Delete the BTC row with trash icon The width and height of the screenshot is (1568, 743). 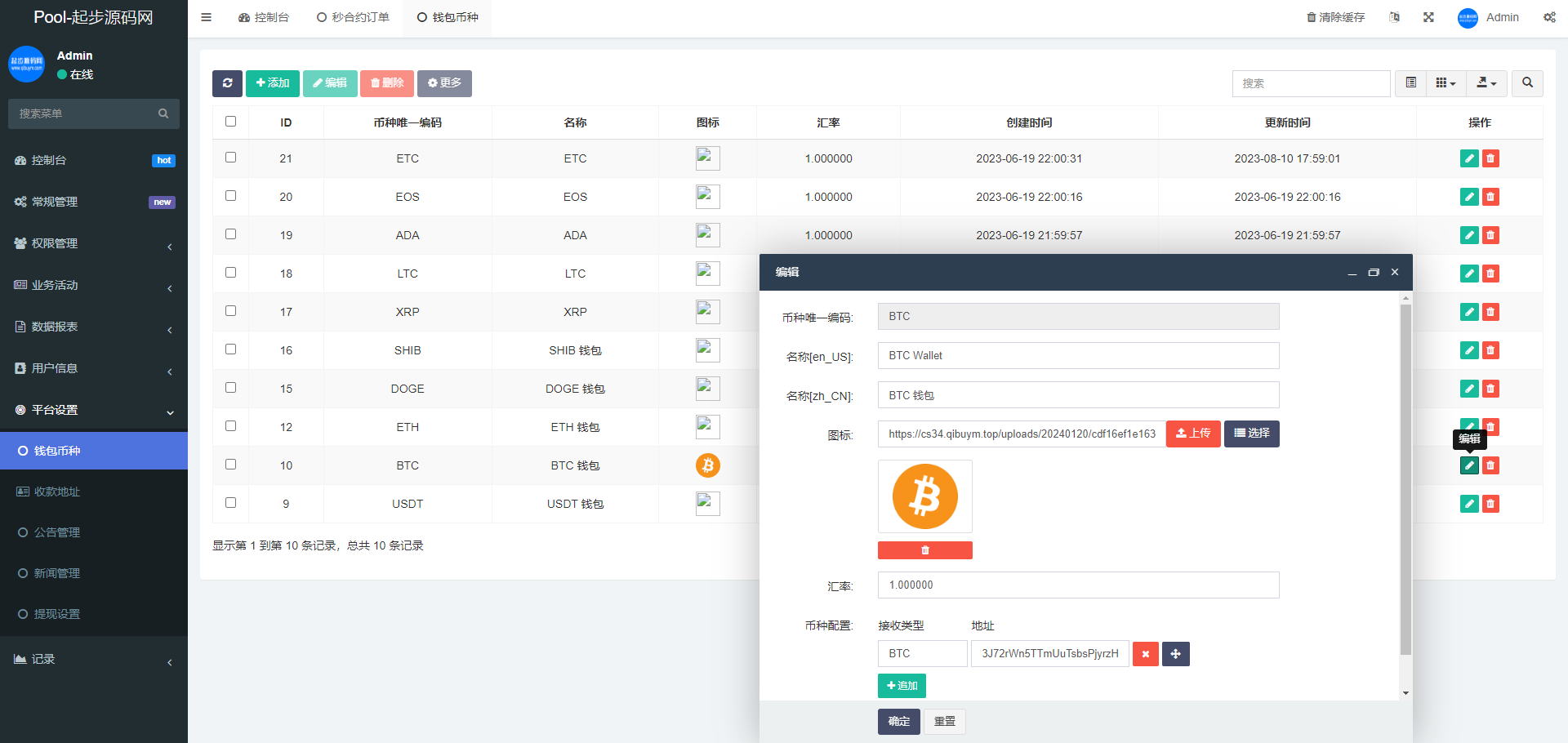pos(1490,465)
